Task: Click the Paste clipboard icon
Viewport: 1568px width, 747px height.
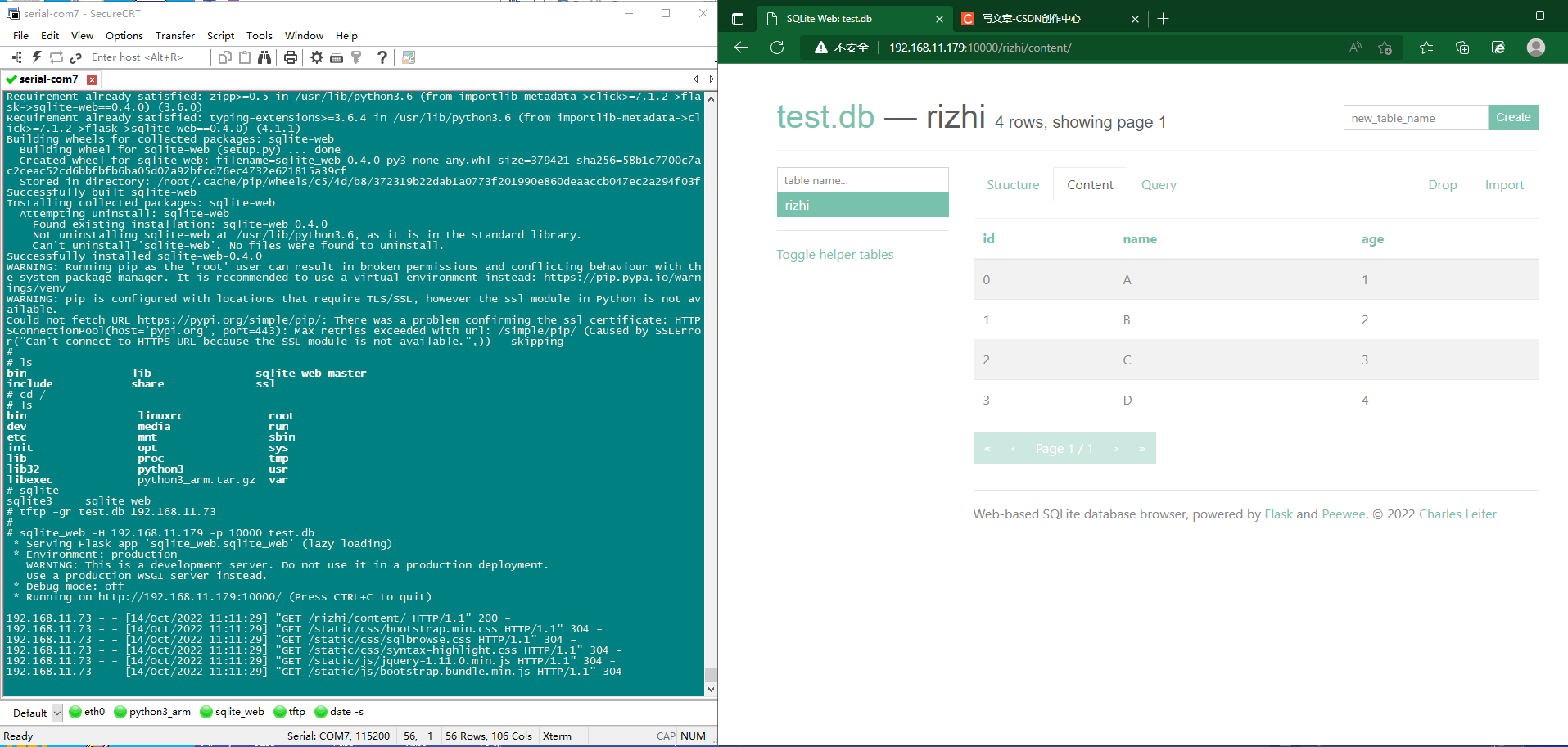Action: point(245,57)
